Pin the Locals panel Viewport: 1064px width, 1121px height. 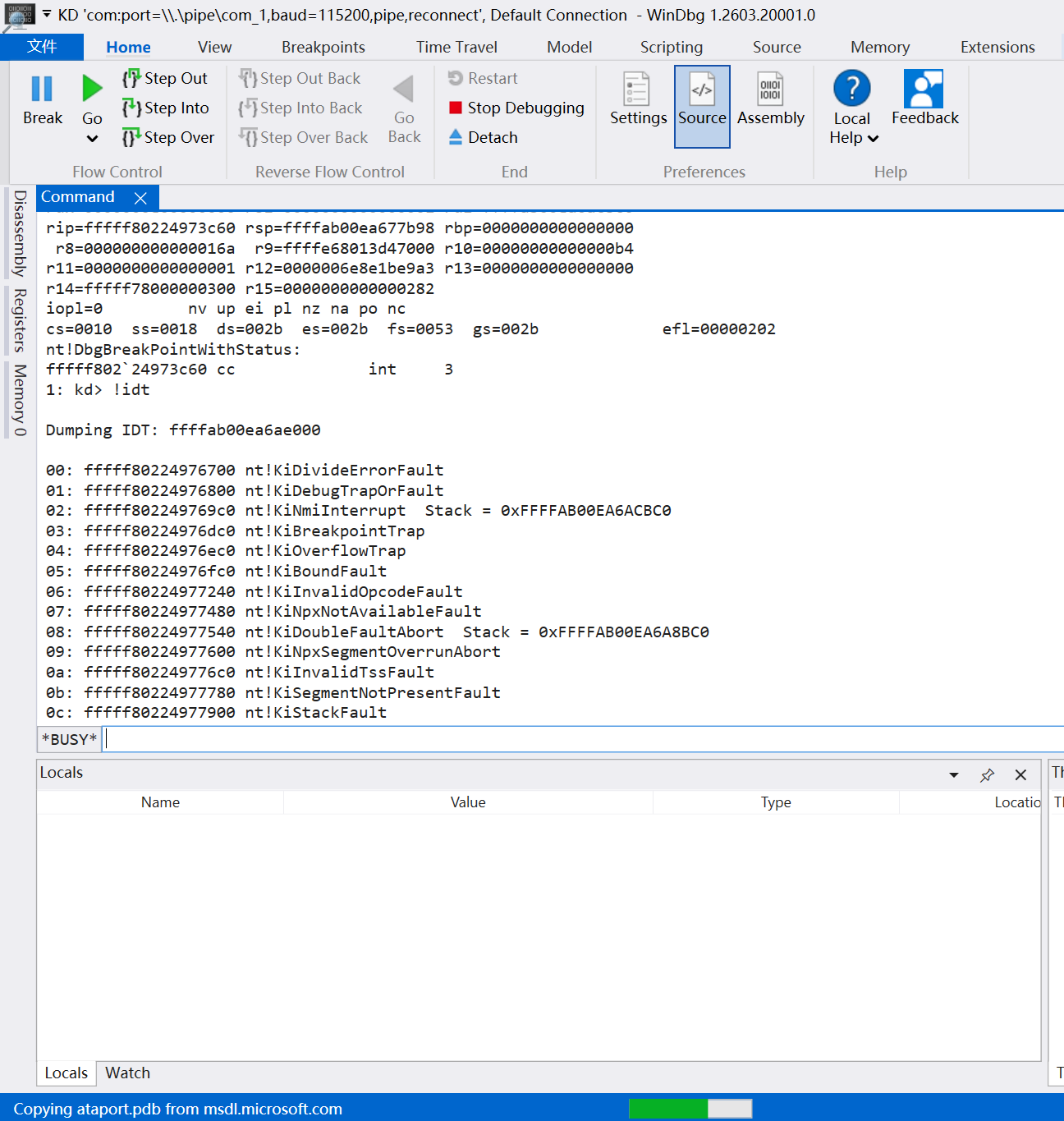pyautogui.click(x=987, y=774)
